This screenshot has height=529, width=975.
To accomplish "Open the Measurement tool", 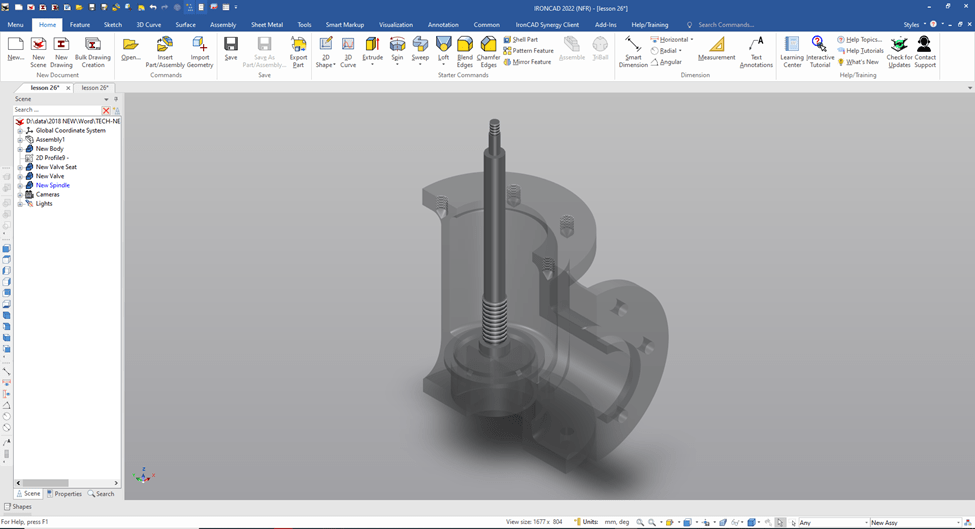I will 716,45.
